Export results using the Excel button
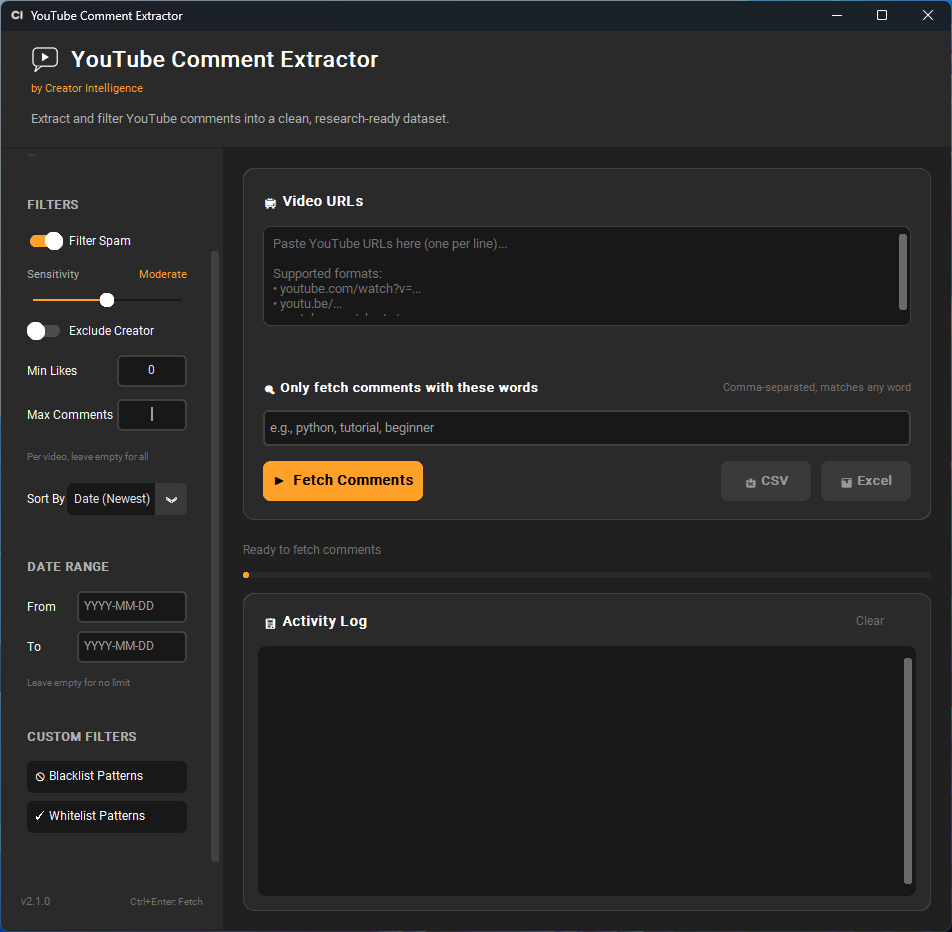The height and width of the screenshot is (932, 952). [866, 481]
